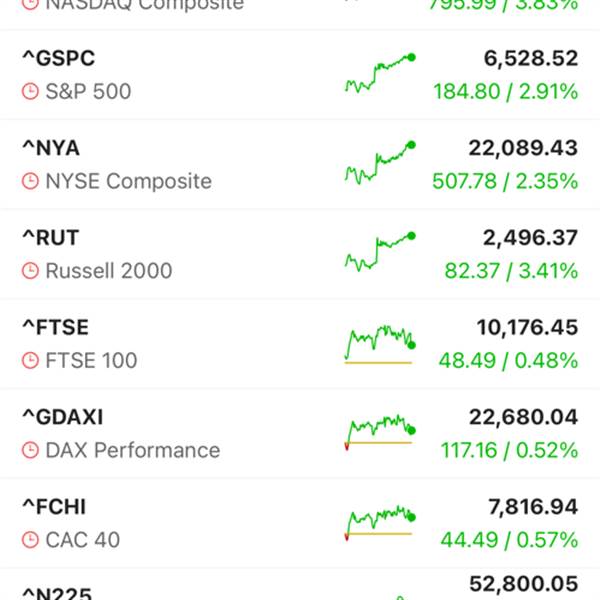Tap the clock icon next to NYSE Composite
The image size is (600, 600).
[30, 182]
